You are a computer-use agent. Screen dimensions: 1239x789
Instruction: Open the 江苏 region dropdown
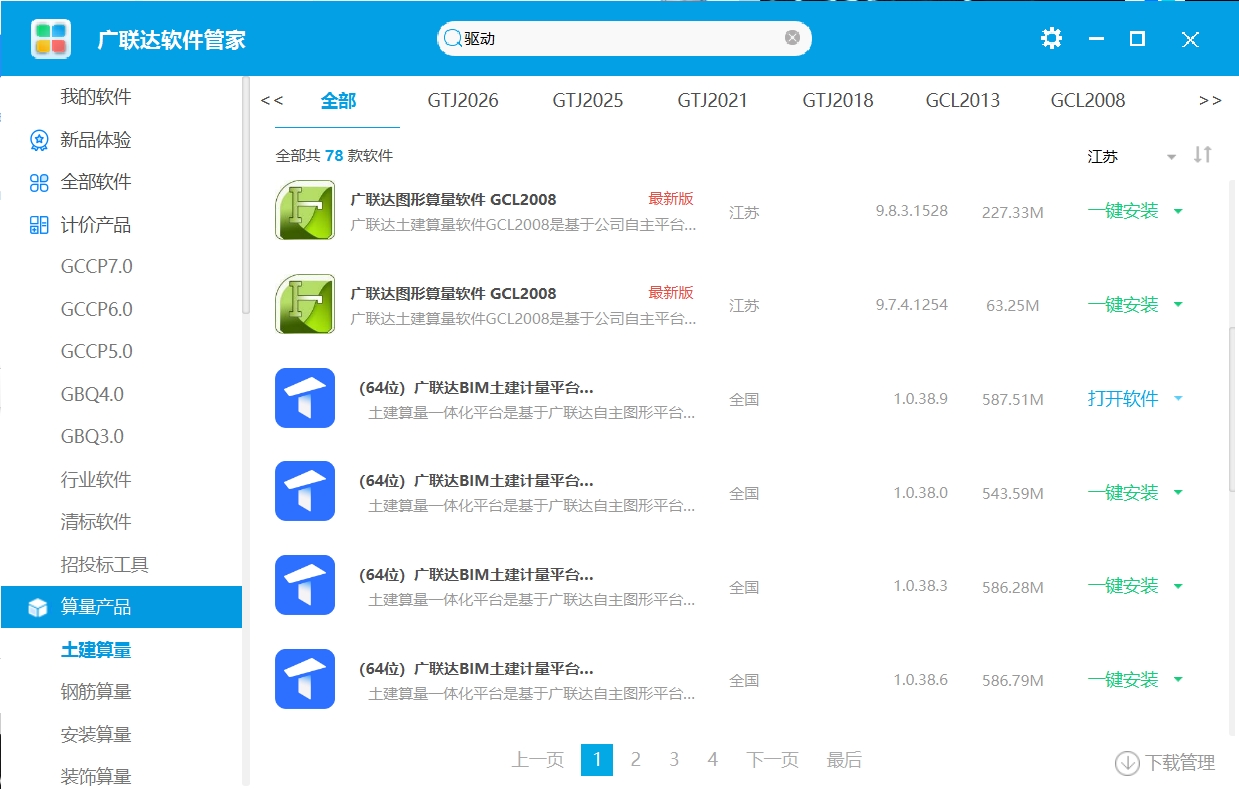pos(1132,157)
